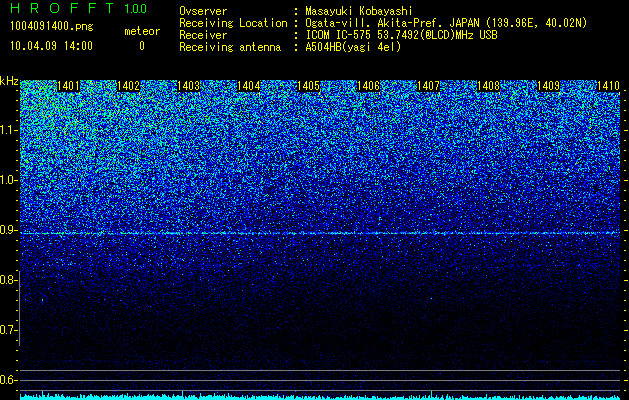Click the 1.1 frequency axis label
The height and width of the screenshot is (400, 629).
click(x=9, y=130)
